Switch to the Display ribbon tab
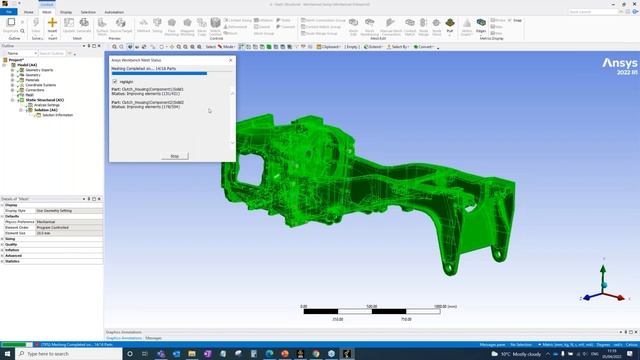The width and height of the screenshot is (640, 360). point(66,12)
